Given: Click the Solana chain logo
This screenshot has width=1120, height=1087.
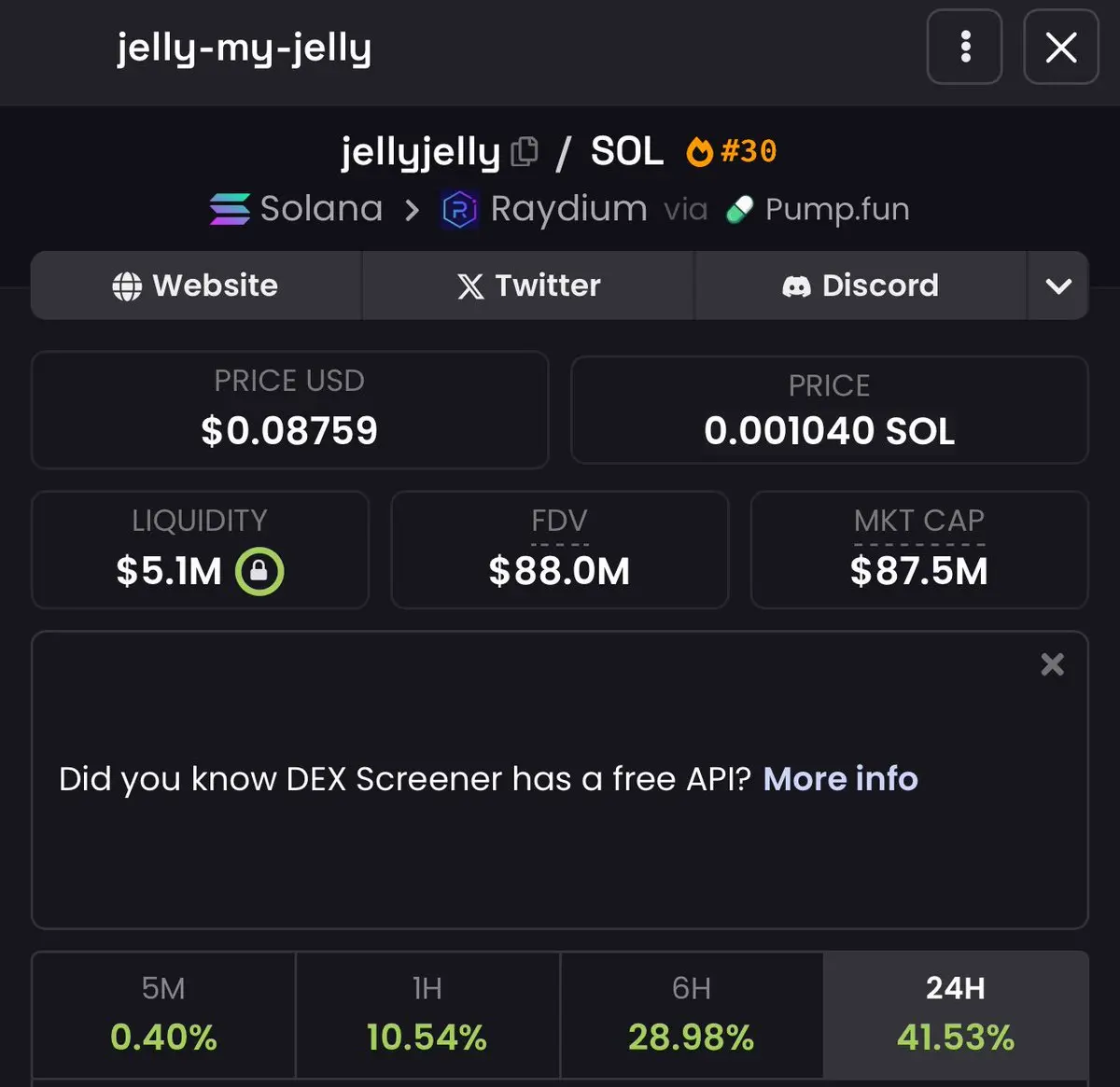Looking at the screenshot, I should click(x=230, y=209).
